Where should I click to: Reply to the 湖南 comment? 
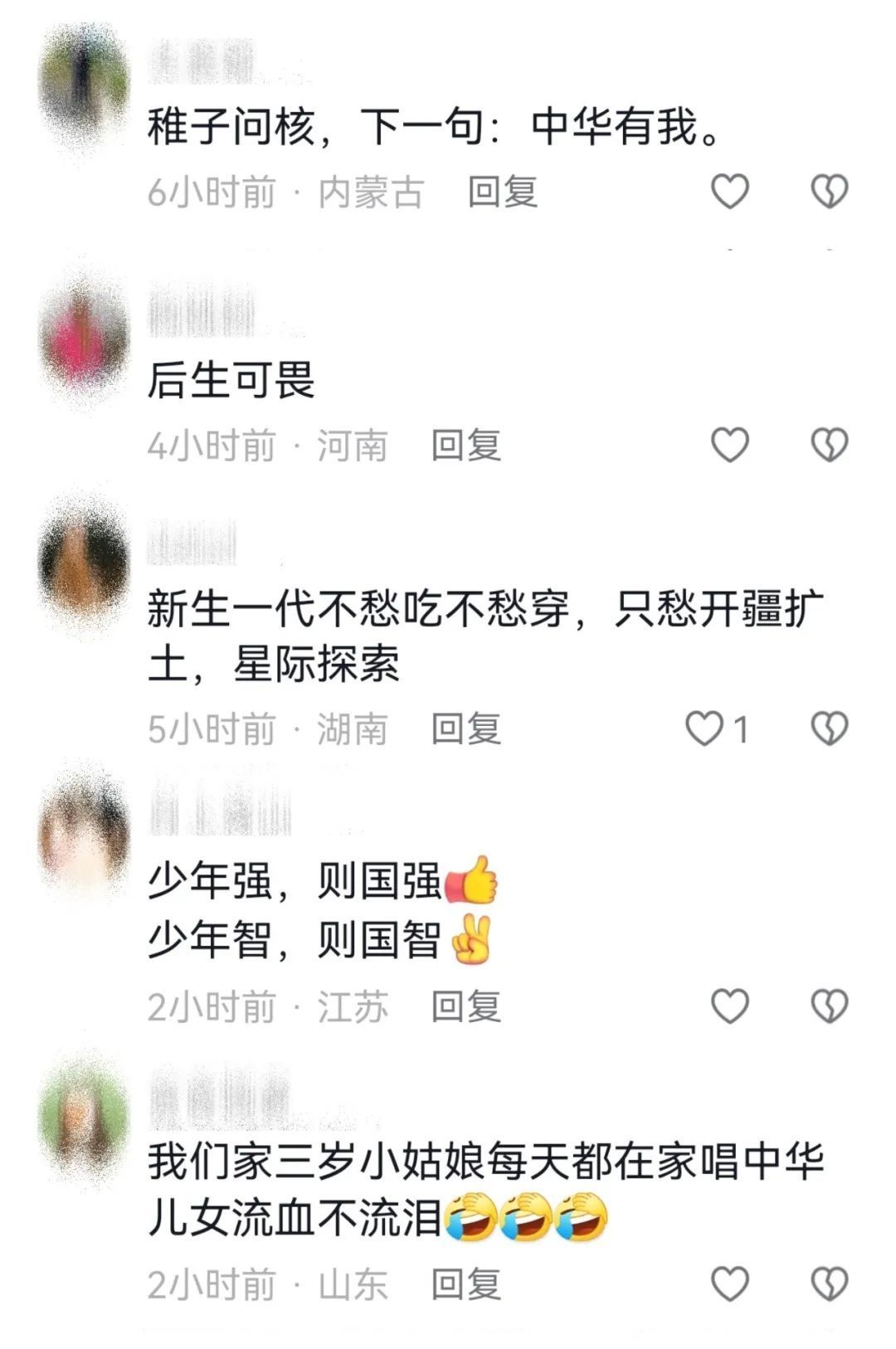[x=466, y=729]
